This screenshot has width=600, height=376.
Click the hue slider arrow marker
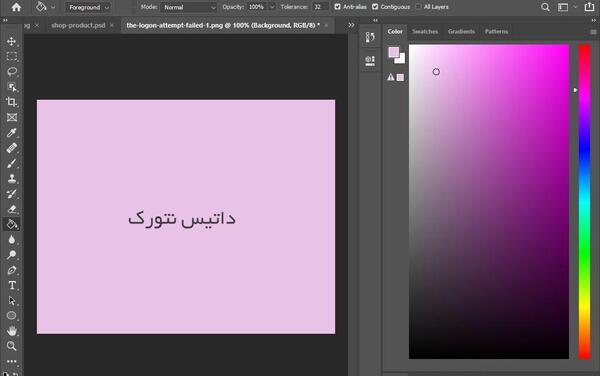coord(575,90)
